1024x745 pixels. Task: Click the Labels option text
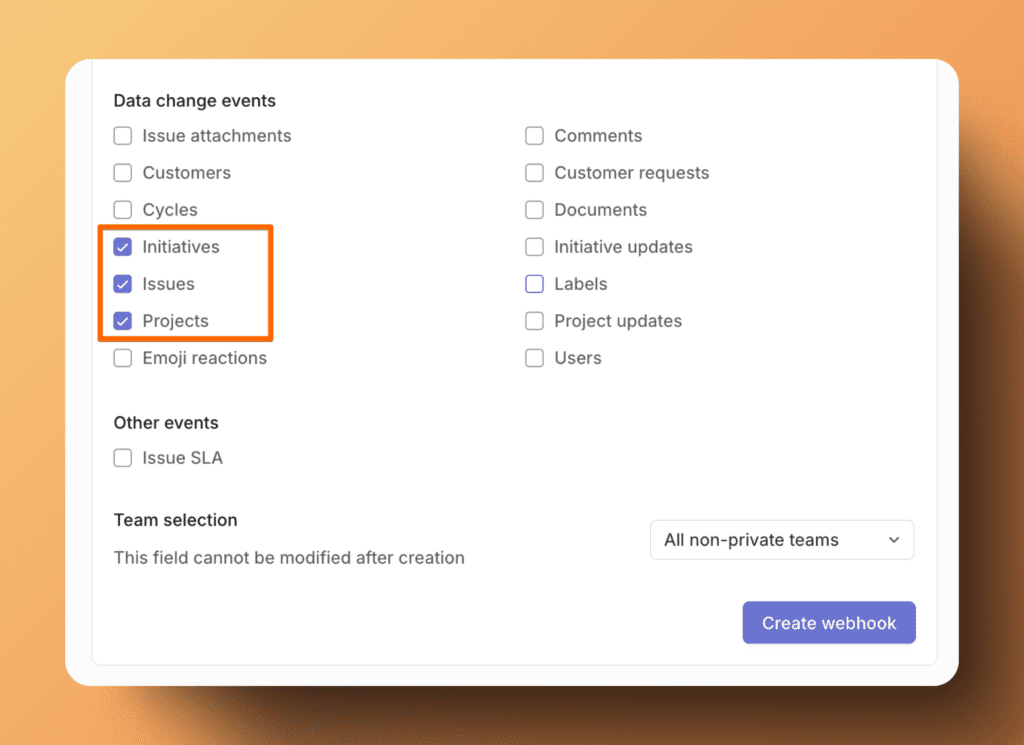581,284
